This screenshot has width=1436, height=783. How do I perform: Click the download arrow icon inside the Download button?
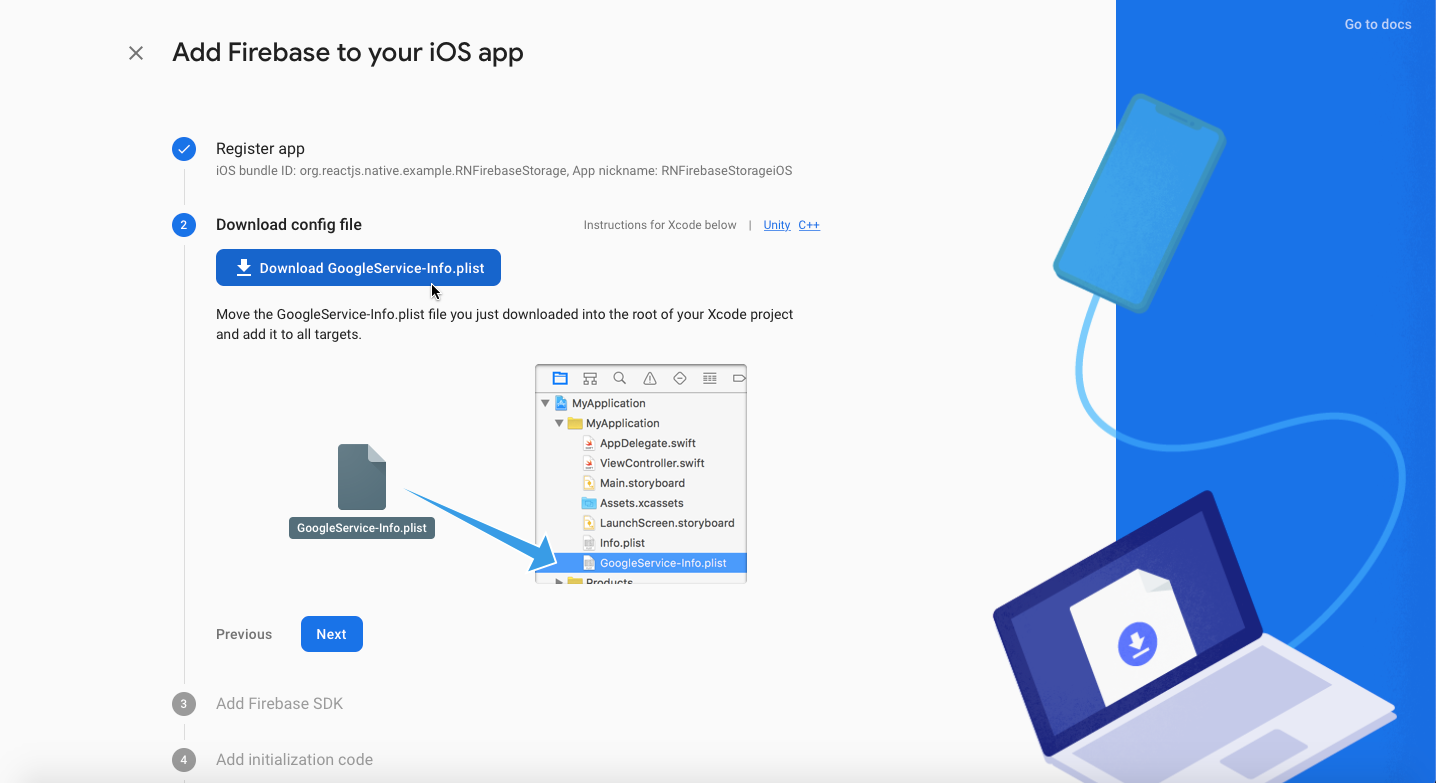point(244,268)
